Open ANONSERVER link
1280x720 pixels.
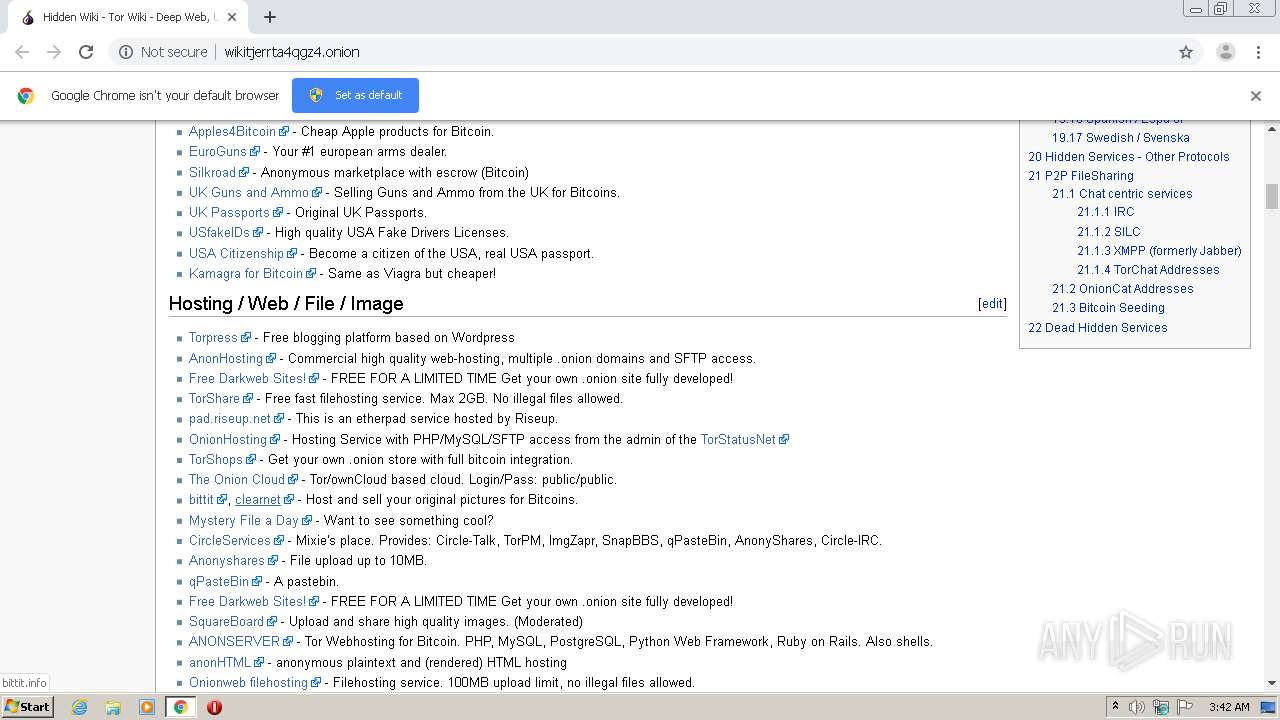coord(234,641)
